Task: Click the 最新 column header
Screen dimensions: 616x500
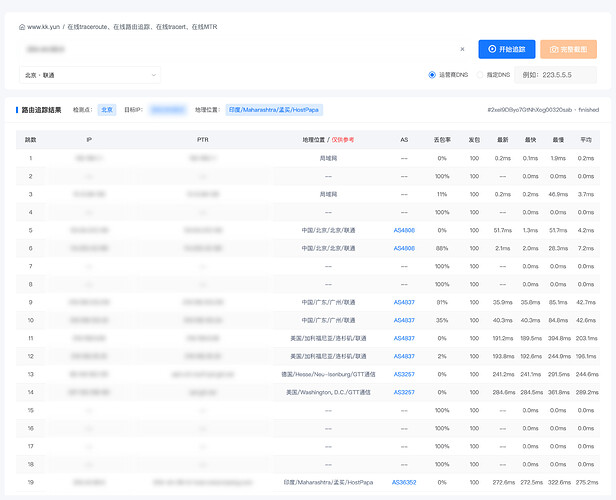Action: click(x=503, y=140)
